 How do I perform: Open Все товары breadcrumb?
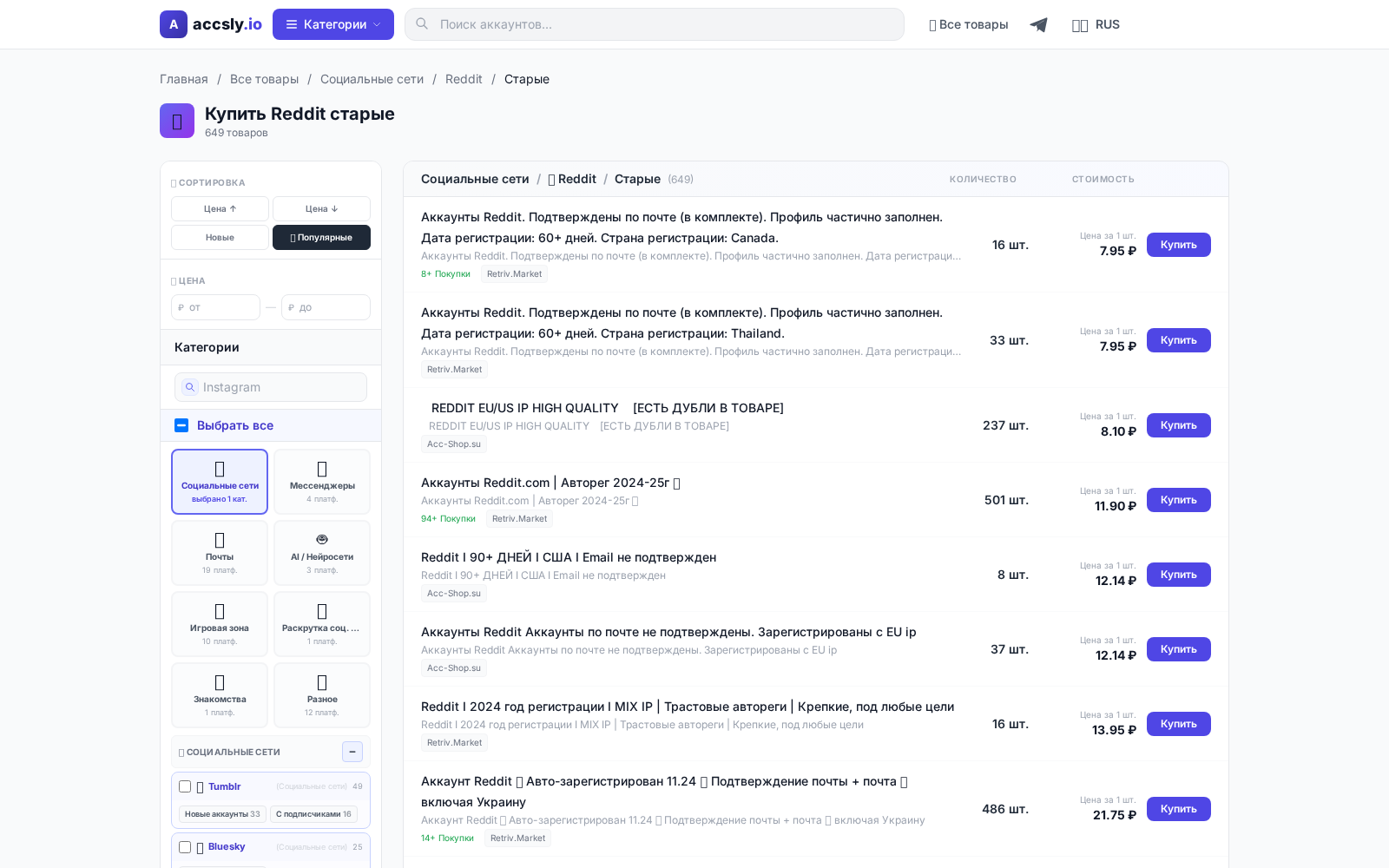264,79
